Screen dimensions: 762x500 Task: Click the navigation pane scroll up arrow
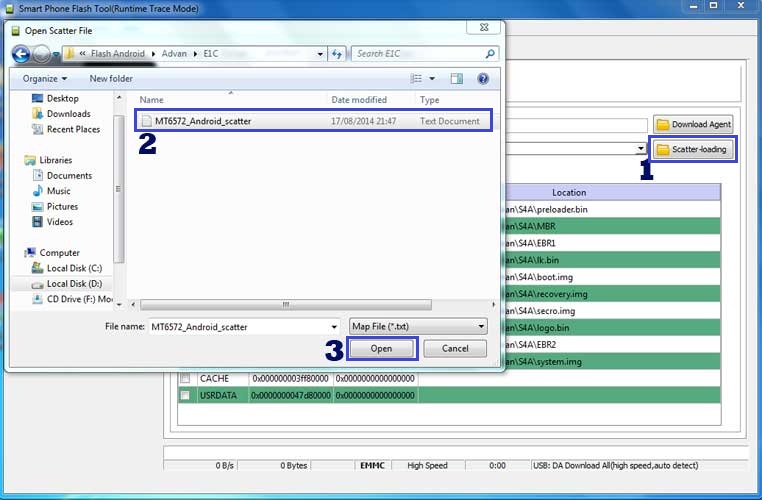click(119, 98)
